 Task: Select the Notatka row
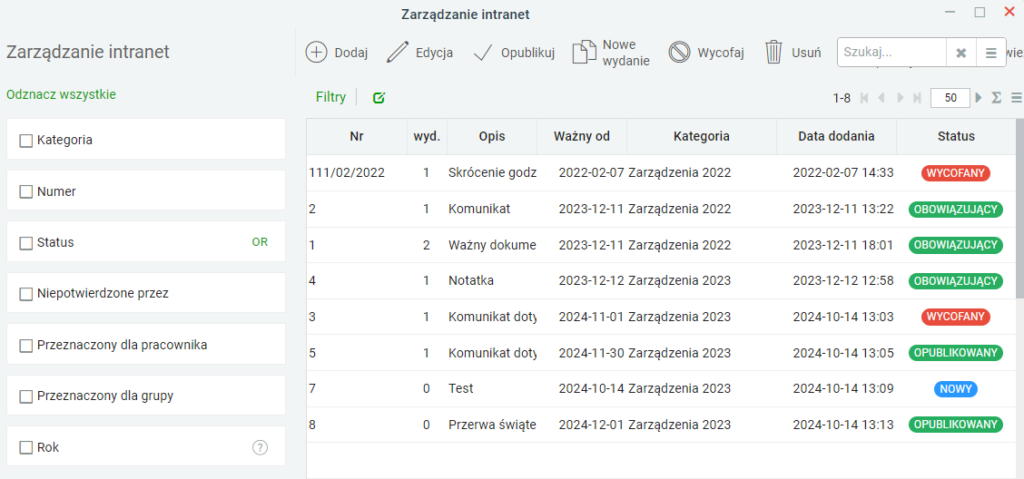pos(661,281)
